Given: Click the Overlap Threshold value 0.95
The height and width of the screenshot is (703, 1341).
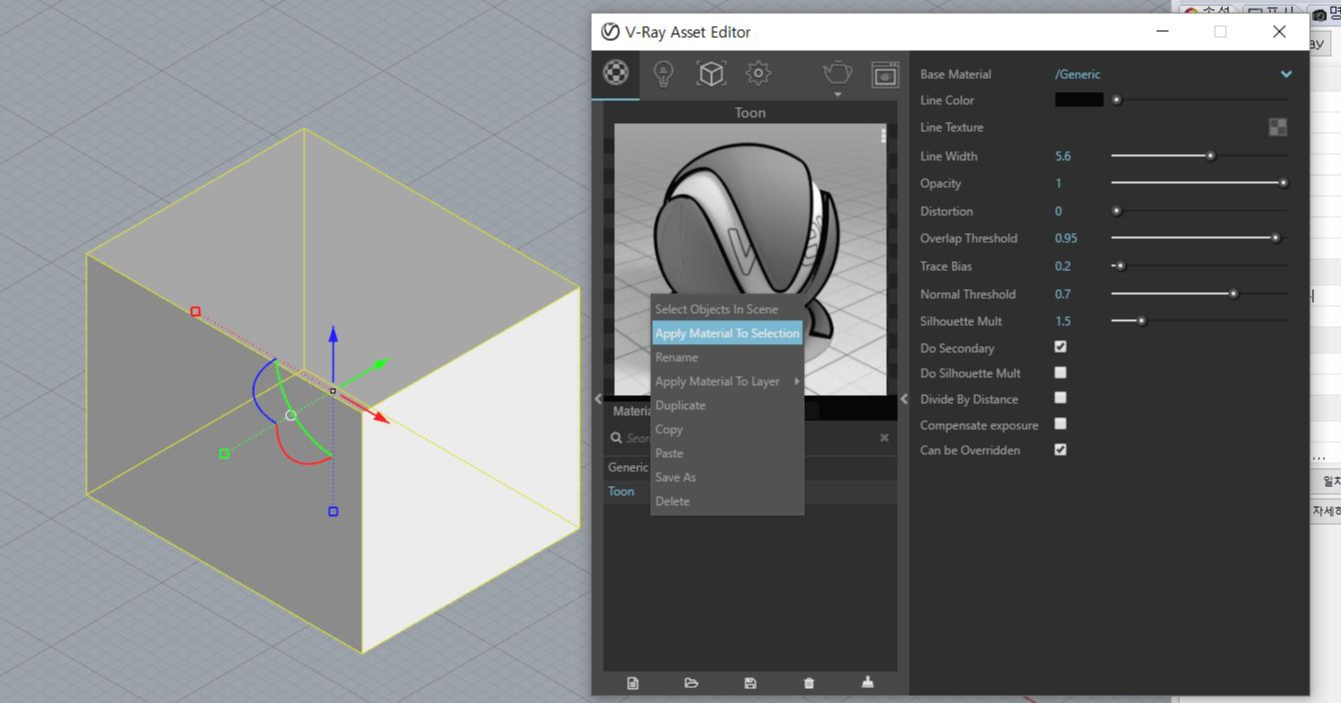Looking at the screenshot, I should click(1066, 238).
